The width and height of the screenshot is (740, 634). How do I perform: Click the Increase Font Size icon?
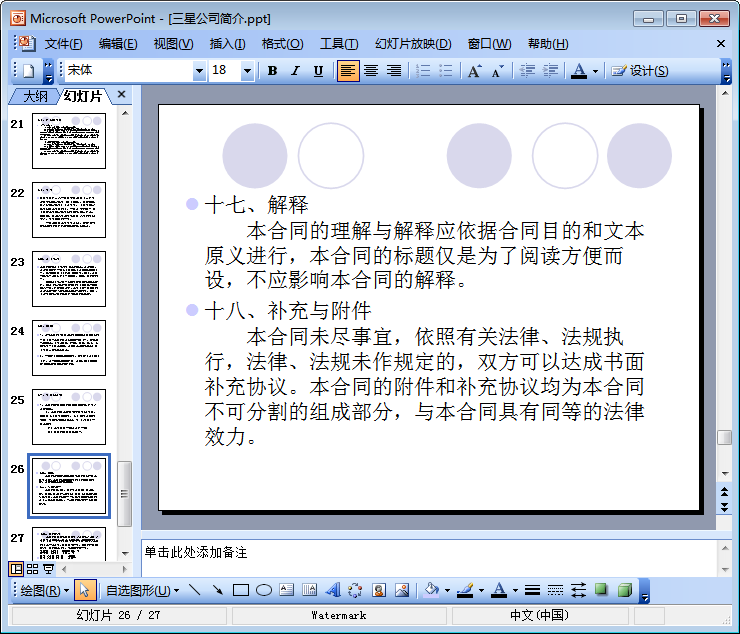[474, 71]
